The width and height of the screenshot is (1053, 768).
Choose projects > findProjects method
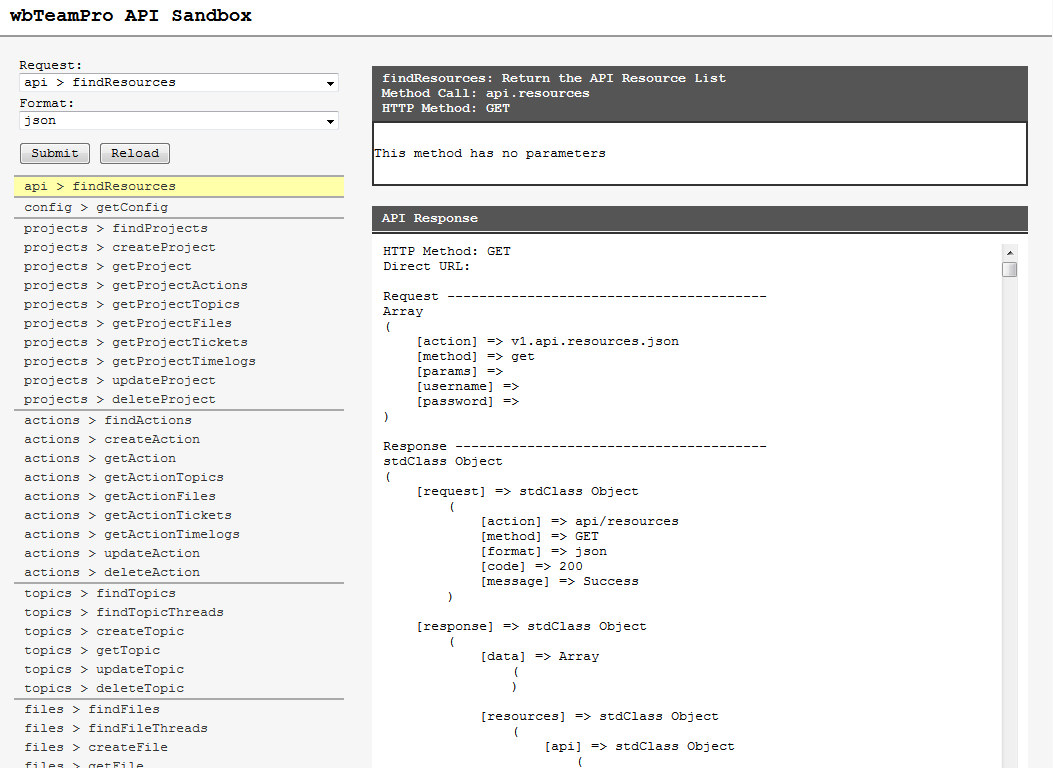pyautogui.click(x=116, y=229)
